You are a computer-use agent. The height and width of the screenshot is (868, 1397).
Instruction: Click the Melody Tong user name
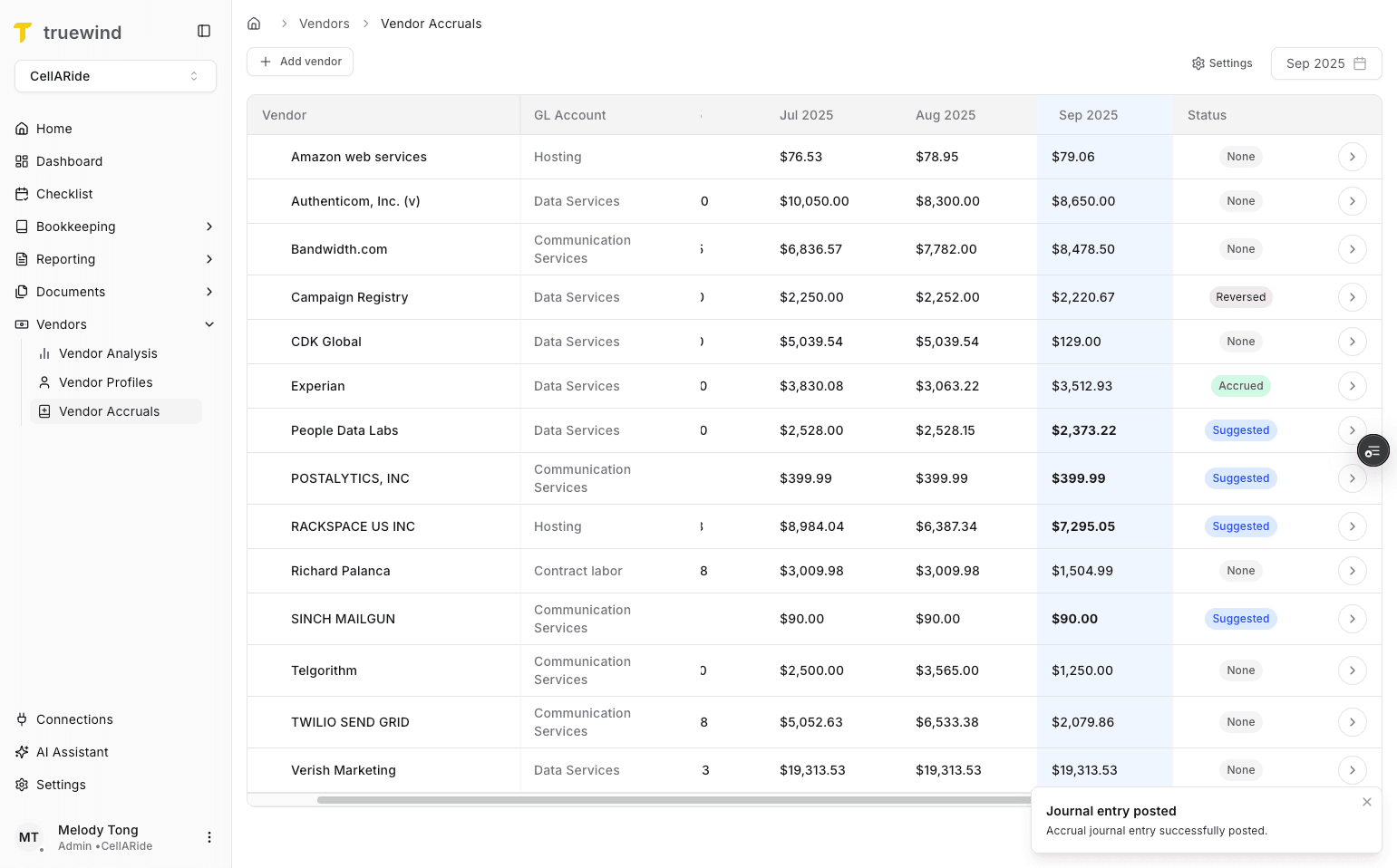point(98,830)
